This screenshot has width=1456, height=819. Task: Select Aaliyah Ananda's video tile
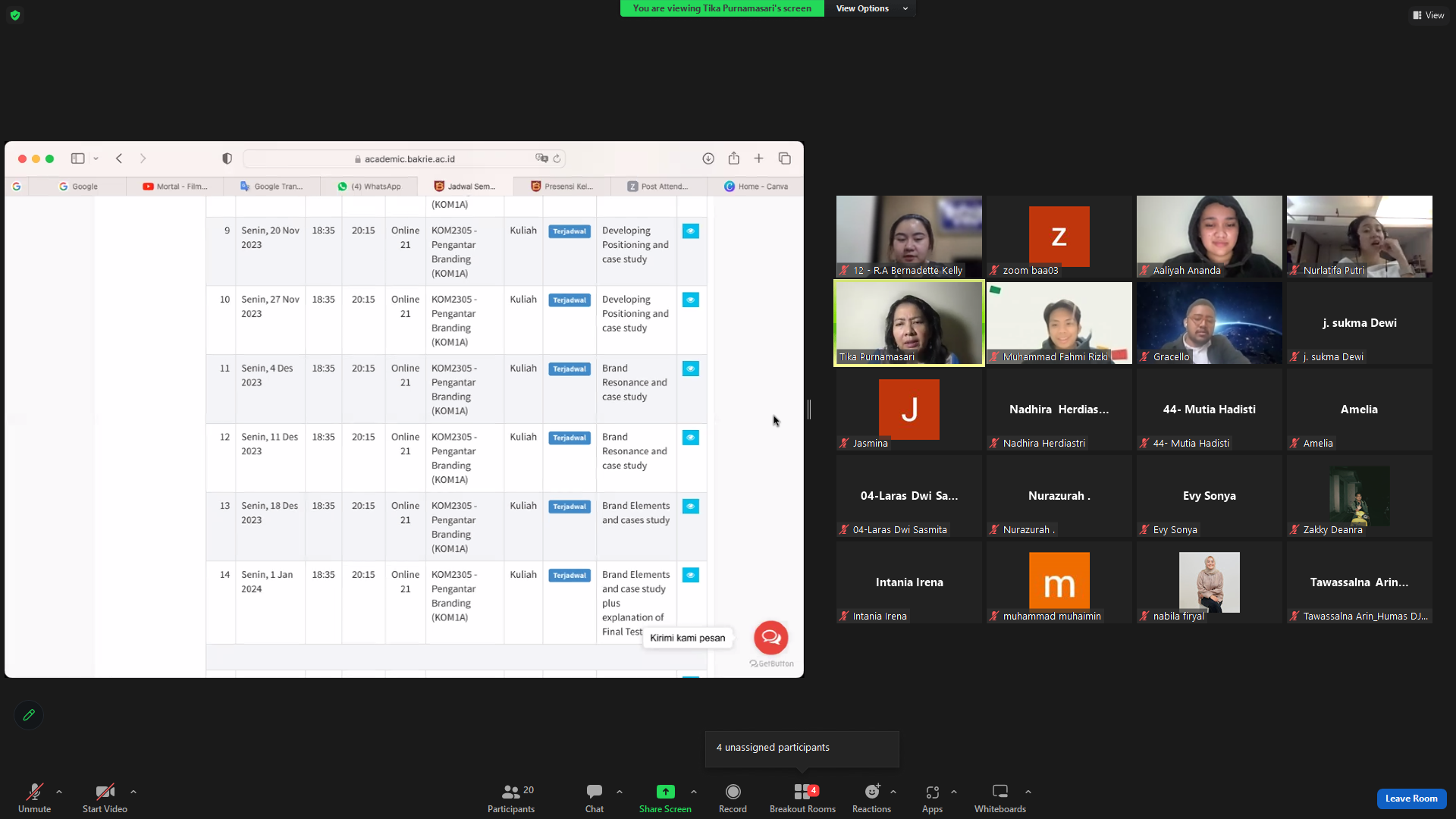pos(1210,237)
